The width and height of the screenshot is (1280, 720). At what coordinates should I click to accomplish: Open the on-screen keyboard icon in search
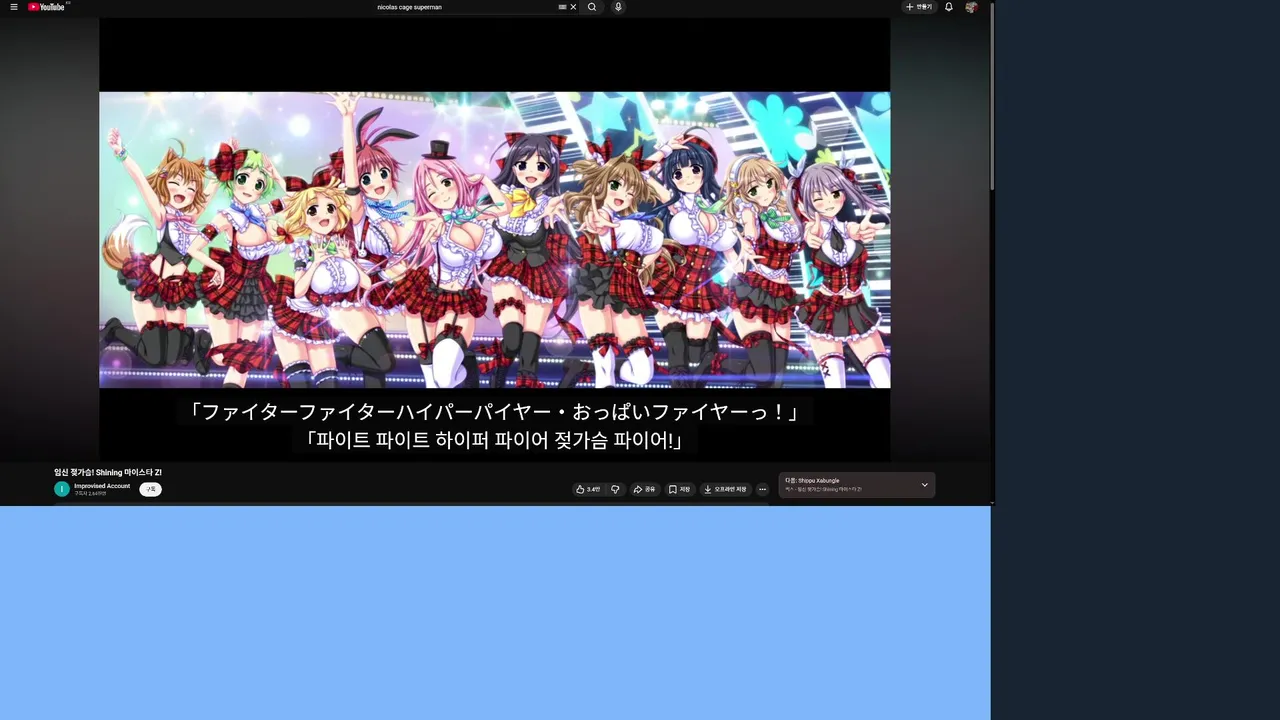pos(562,7)
